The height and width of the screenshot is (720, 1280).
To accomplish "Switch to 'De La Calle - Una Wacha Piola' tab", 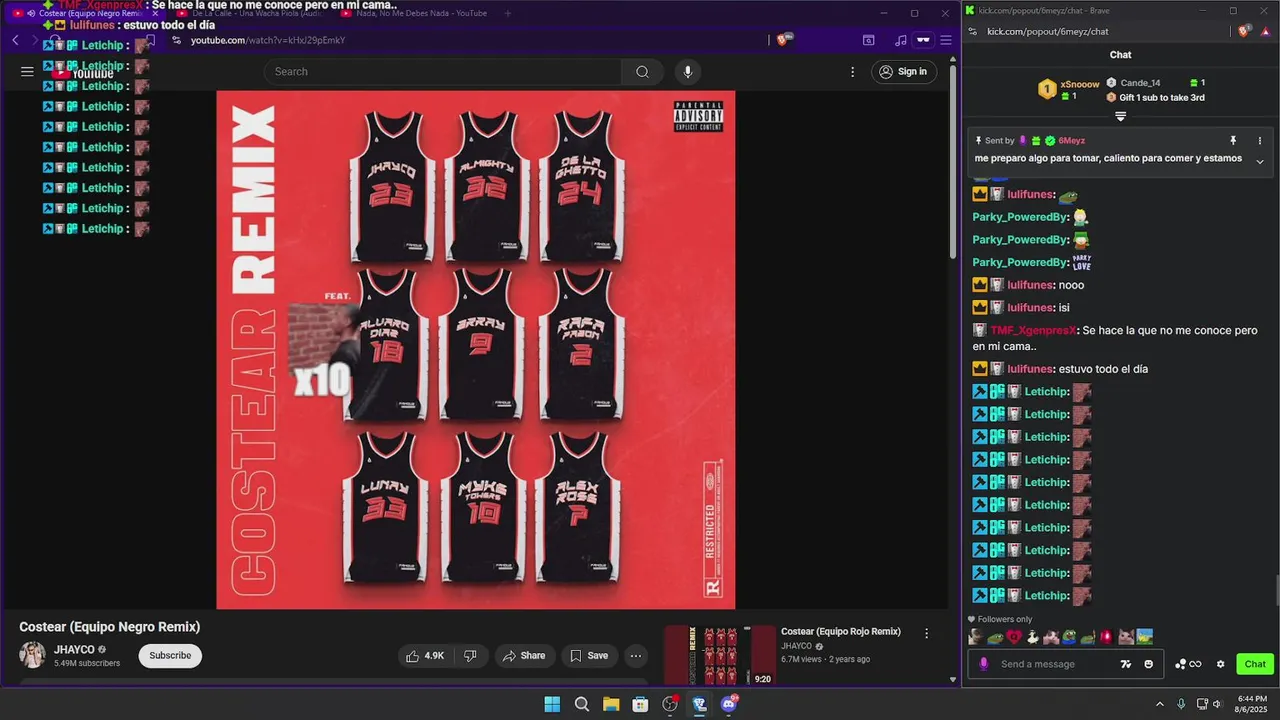I will click(249, 13).
